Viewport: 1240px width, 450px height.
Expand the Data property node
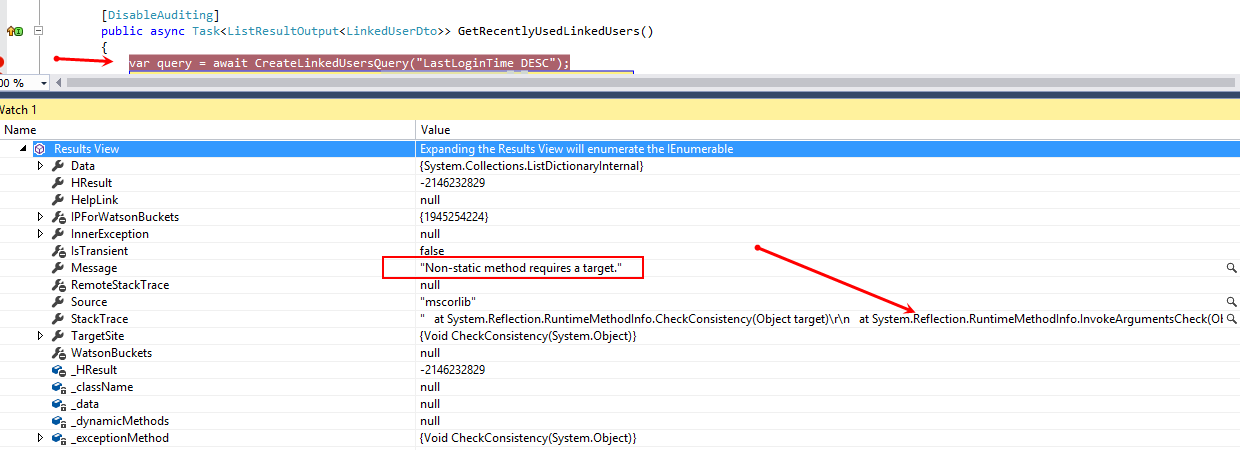(x=41, y=166)
